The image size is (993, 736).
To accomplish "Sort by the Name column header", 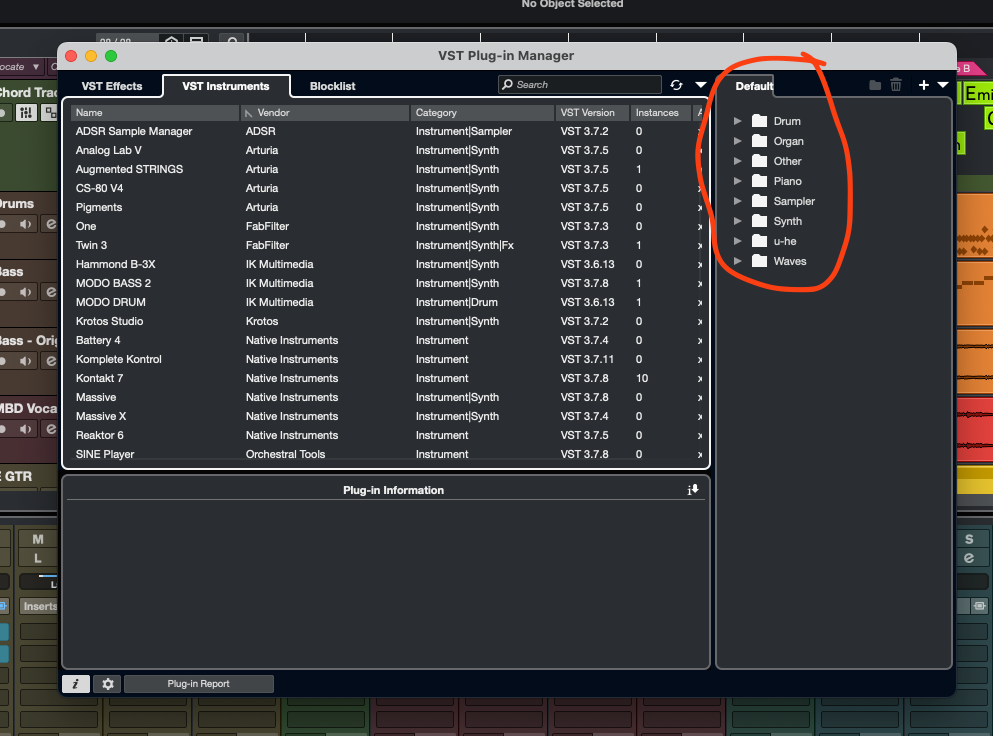I will click(155, 113).
